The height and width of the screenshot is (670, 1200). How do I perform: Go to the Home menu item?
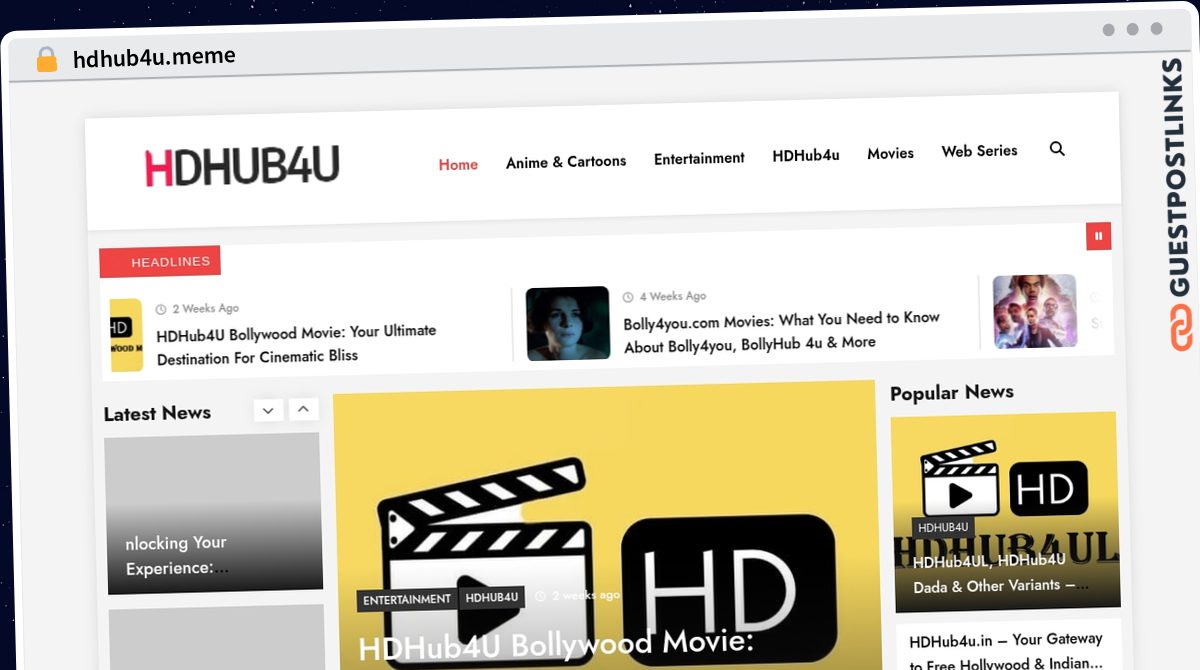coord(458,164)
